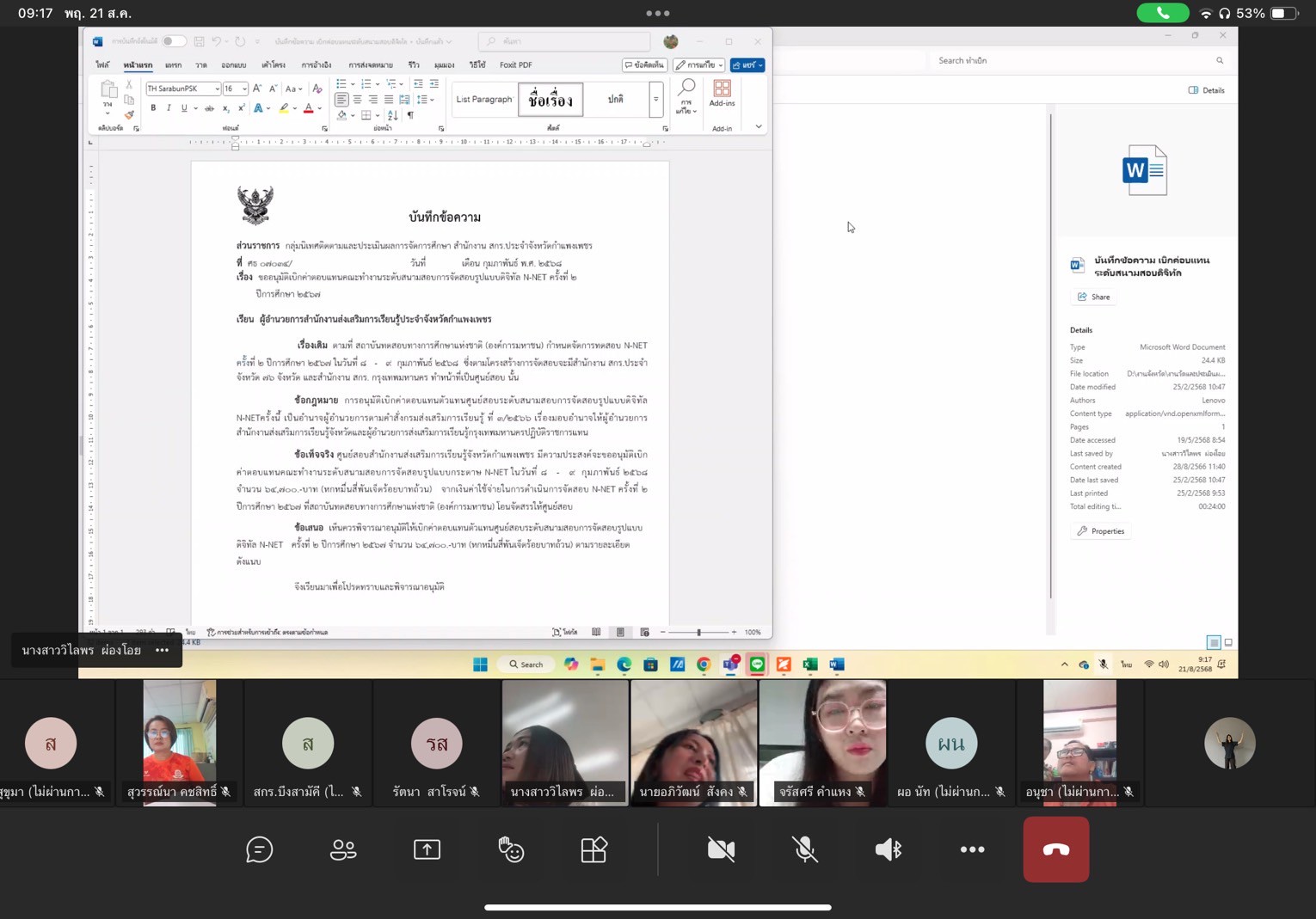Decrease font size with shrink icon
Screen dimensions: 1316x919
pyautogui.click(x=273, y=89)
